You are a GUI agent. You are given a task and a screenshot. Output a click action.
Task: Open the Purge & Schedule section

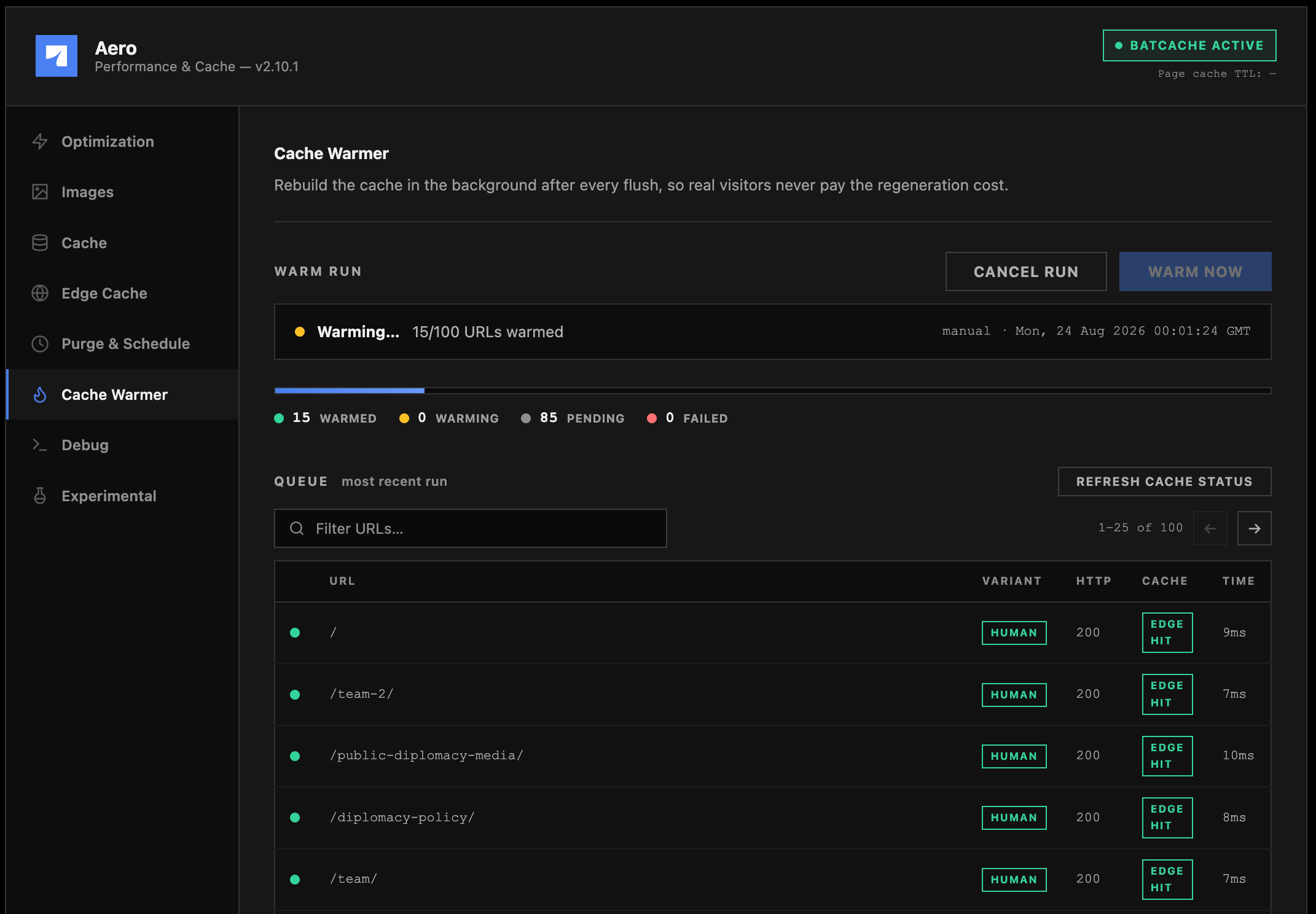coord(122,343)
